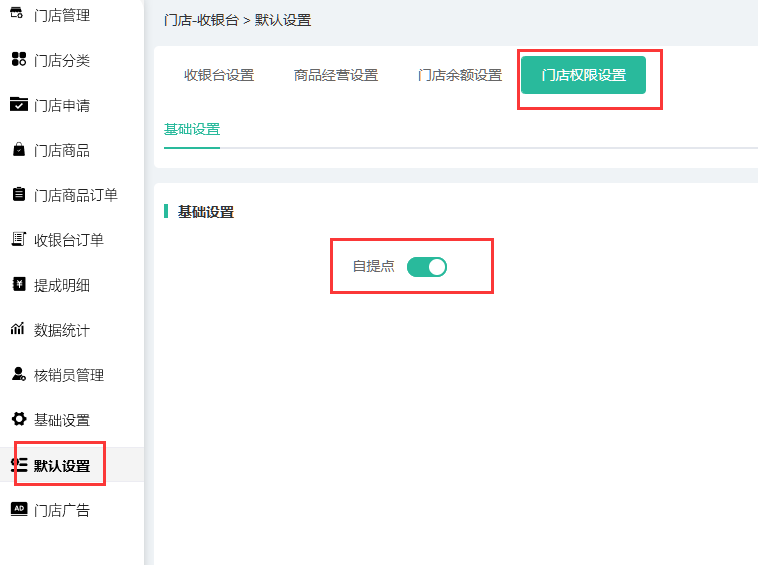Switch to the 商品经营设置 tab
Image resolution: width=758 pixels, height=565 pixels.
336,75
